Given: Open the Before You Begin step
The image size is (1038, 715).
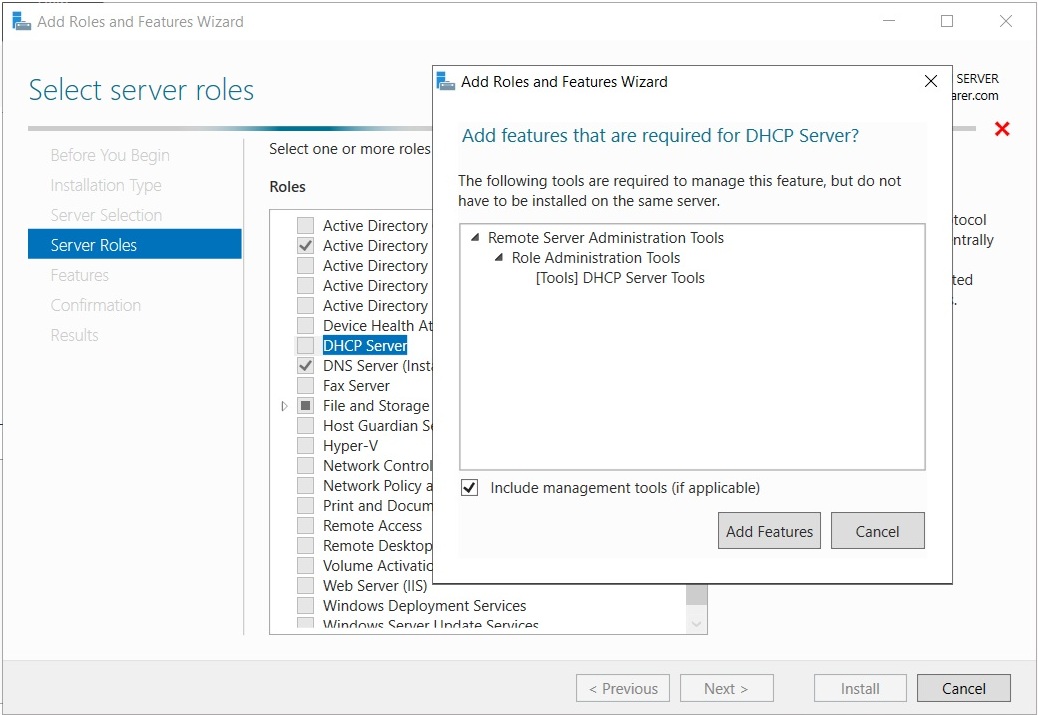Looking at the screenshot, I should point(110,155).
